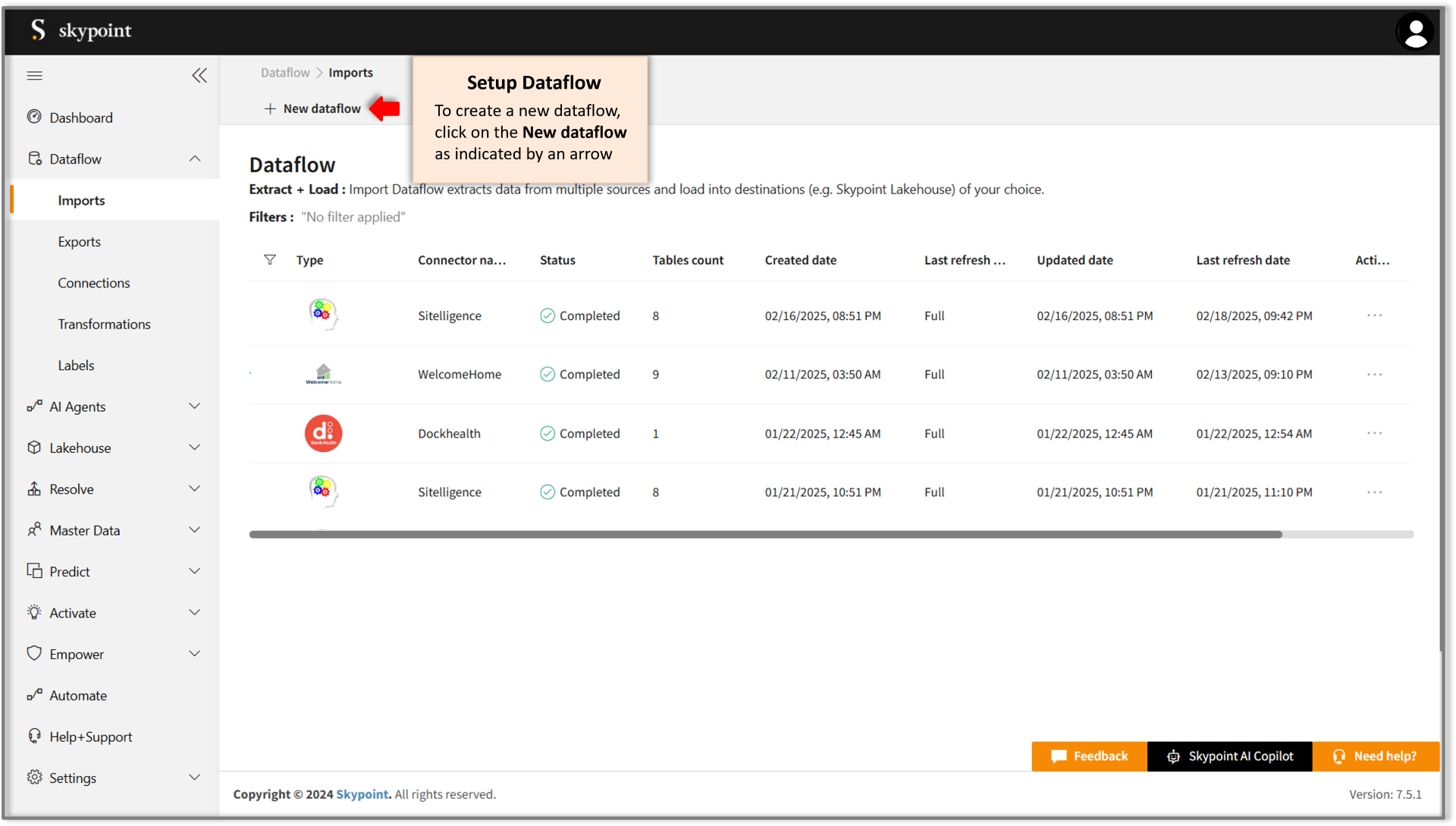Expand the Master Data section
This screenshot has height=826, width=1456.
(195, 529)
